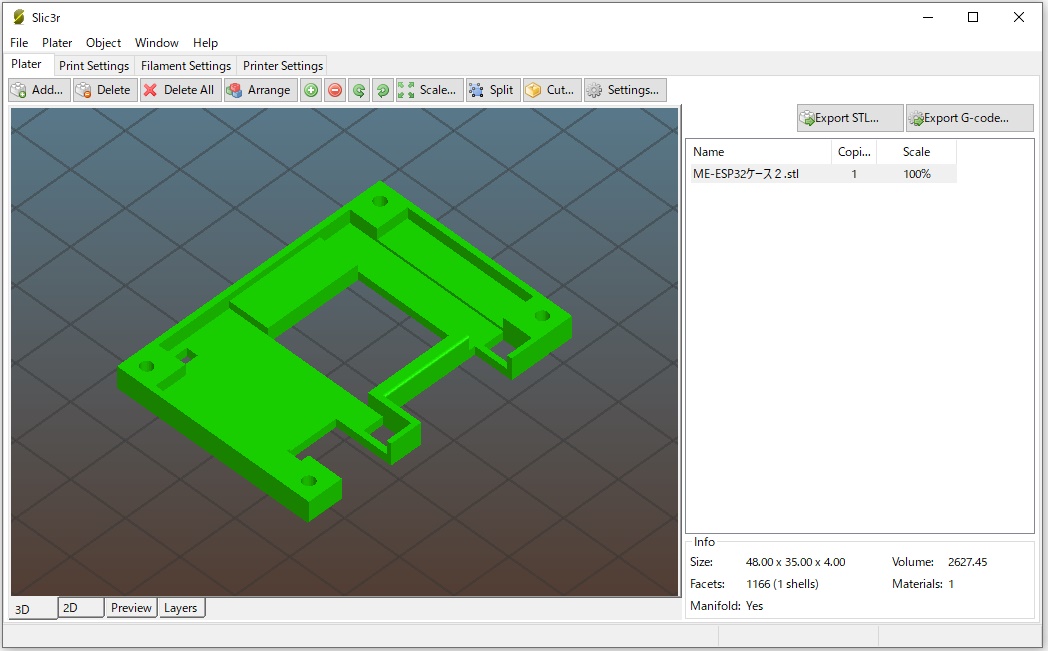Split the object into parts

(x=492, y=90)
